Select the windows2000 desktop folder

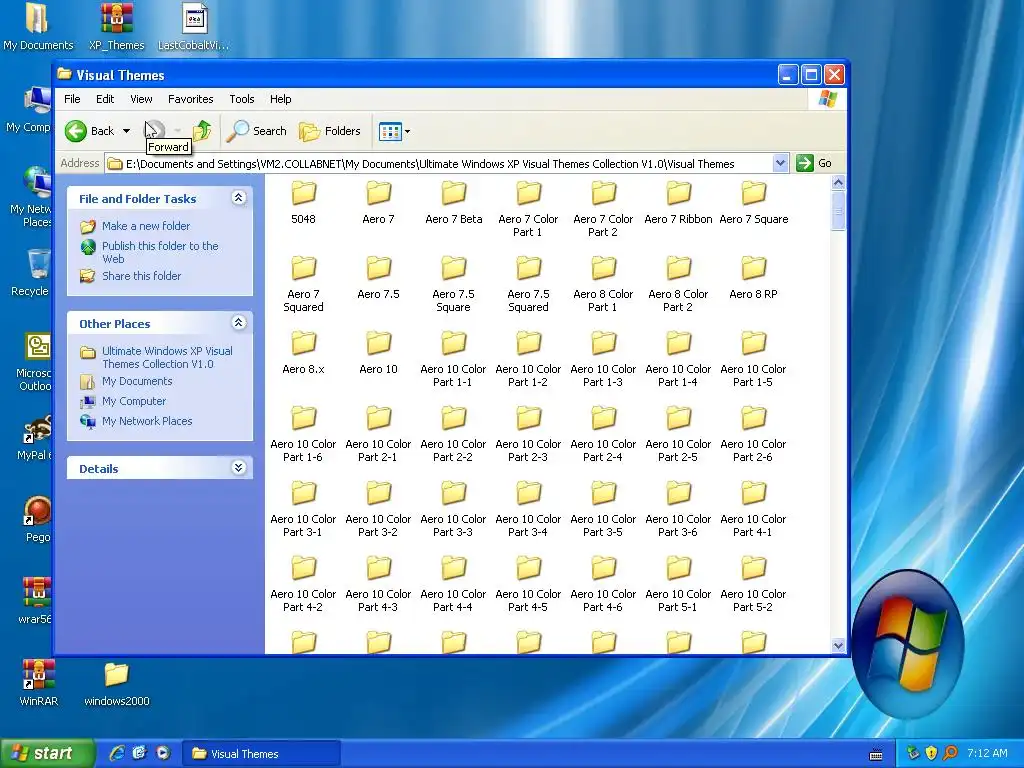pyautogui.click(x=117, y=684)
